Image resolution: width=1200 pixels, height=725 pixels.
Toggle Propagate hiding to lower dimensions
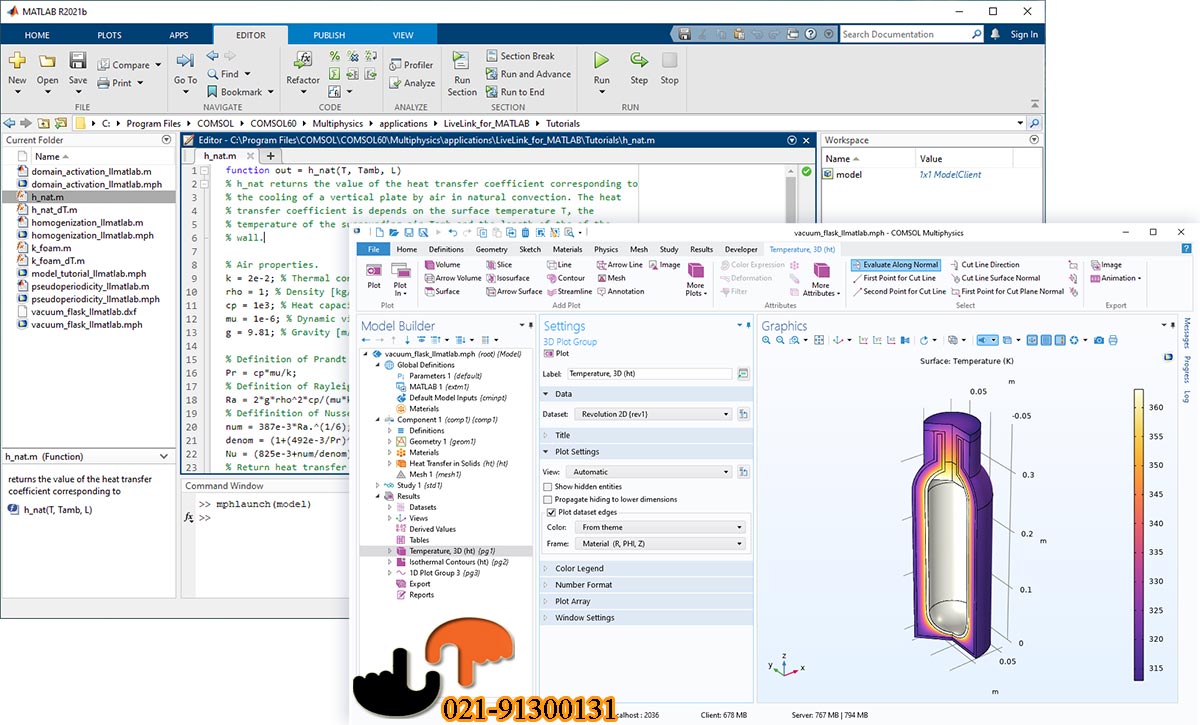pyautogui.click(x=547, y=499)
